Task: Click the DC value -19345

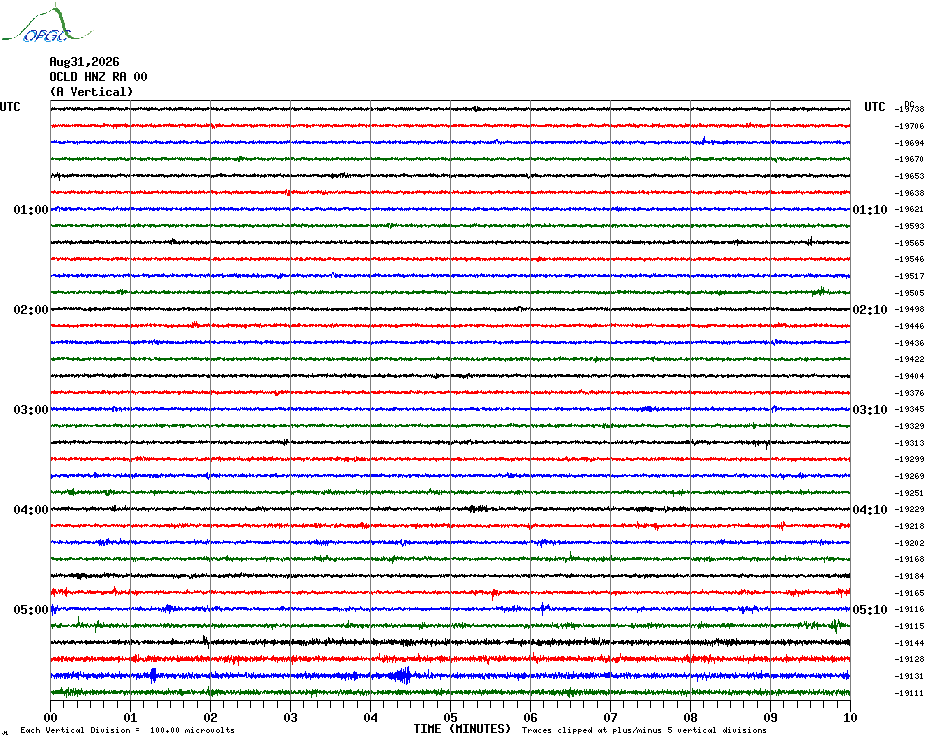Action: [909, 409]
